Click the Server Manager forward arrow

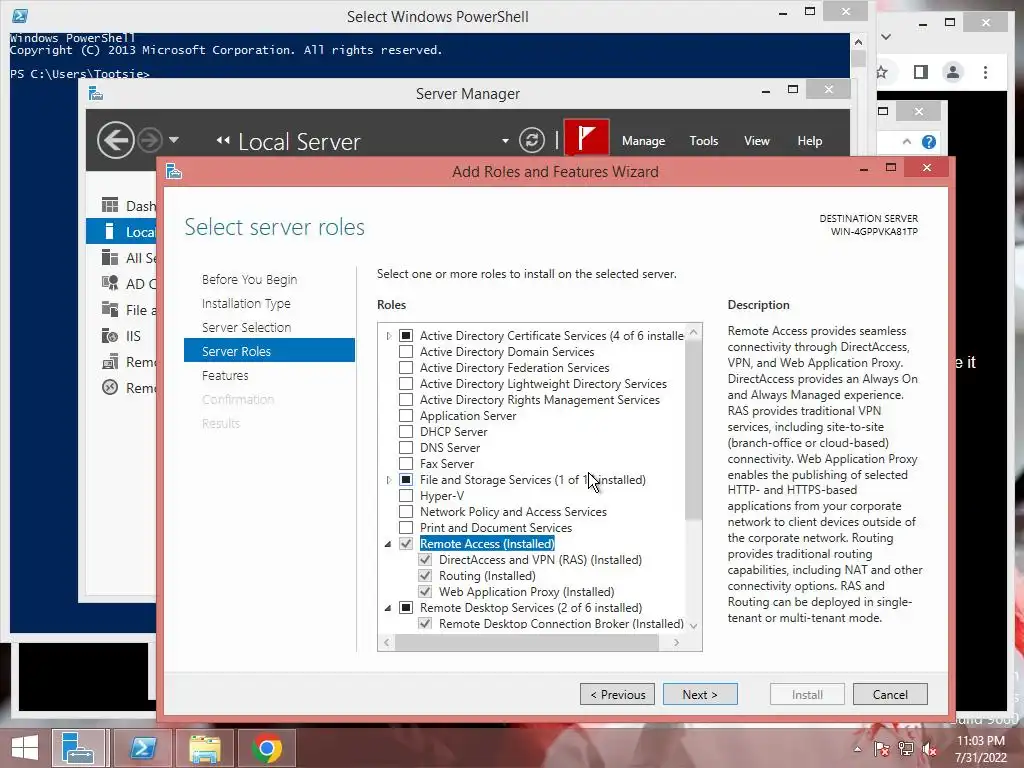150,140
